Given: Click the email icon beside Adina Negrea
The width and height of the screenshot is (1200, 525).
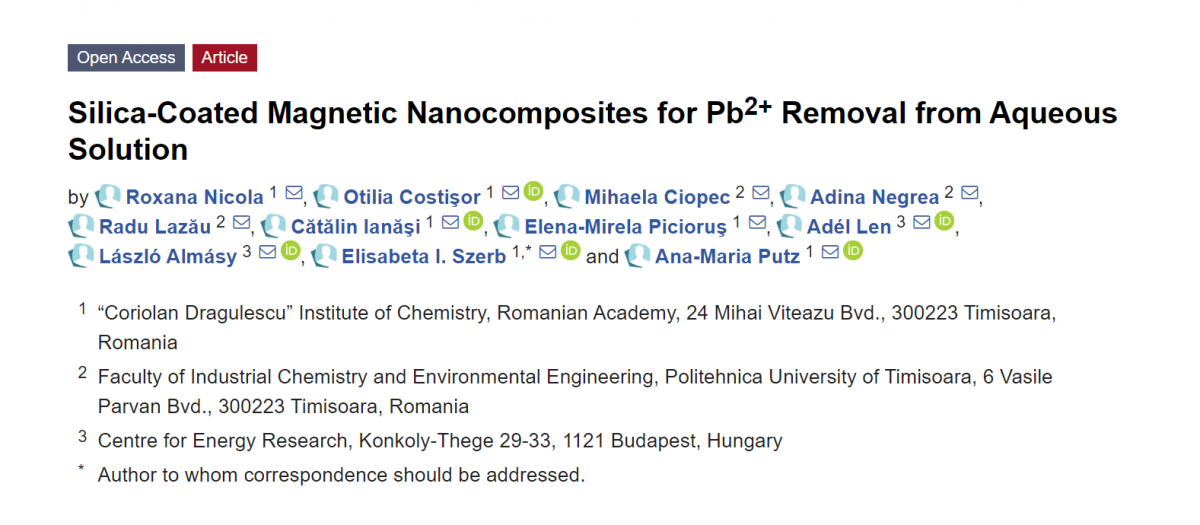Looking at the screenshot, I should pyautogui.click(x=969, y=193).
